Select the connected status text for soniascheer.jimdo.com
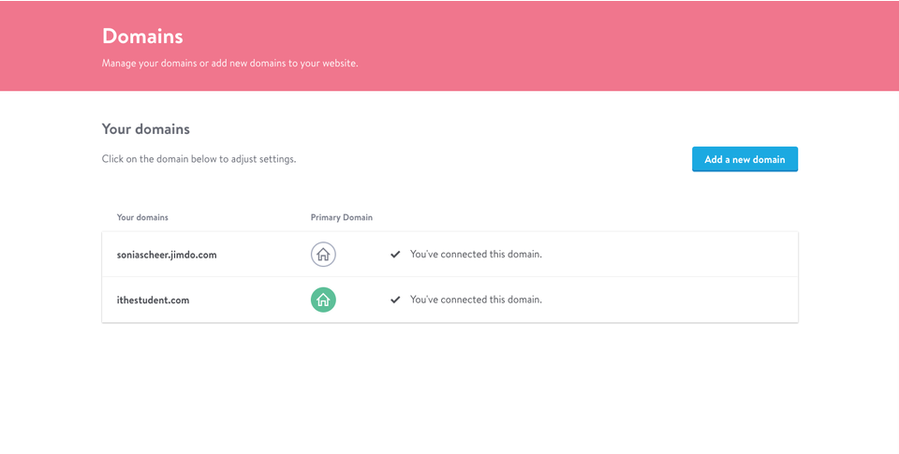This screenshot has height=454, width=899. (476, 254)
